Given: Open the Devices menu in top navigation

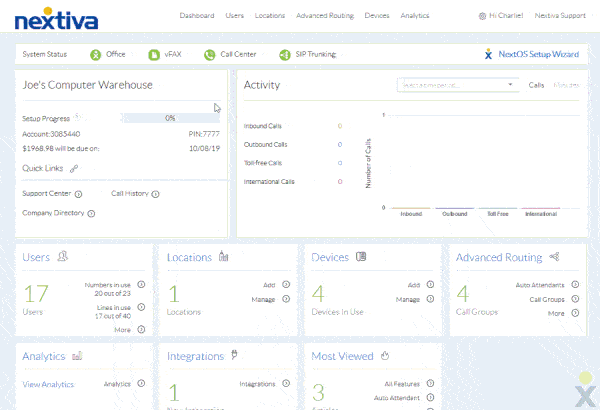Looking at the screenshot, I should [377, 16].
